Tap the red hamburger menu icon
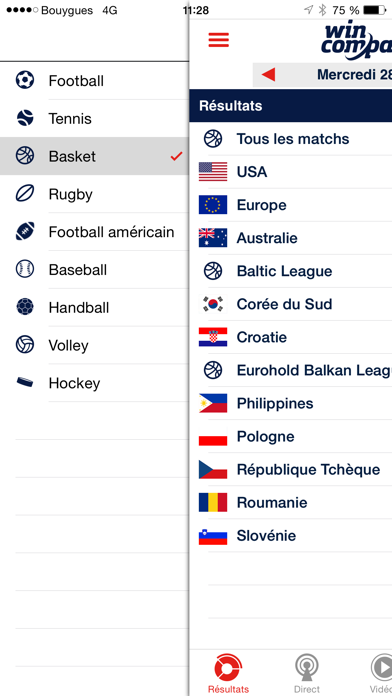Screen dimensions: 392x696 pos(218,40)
